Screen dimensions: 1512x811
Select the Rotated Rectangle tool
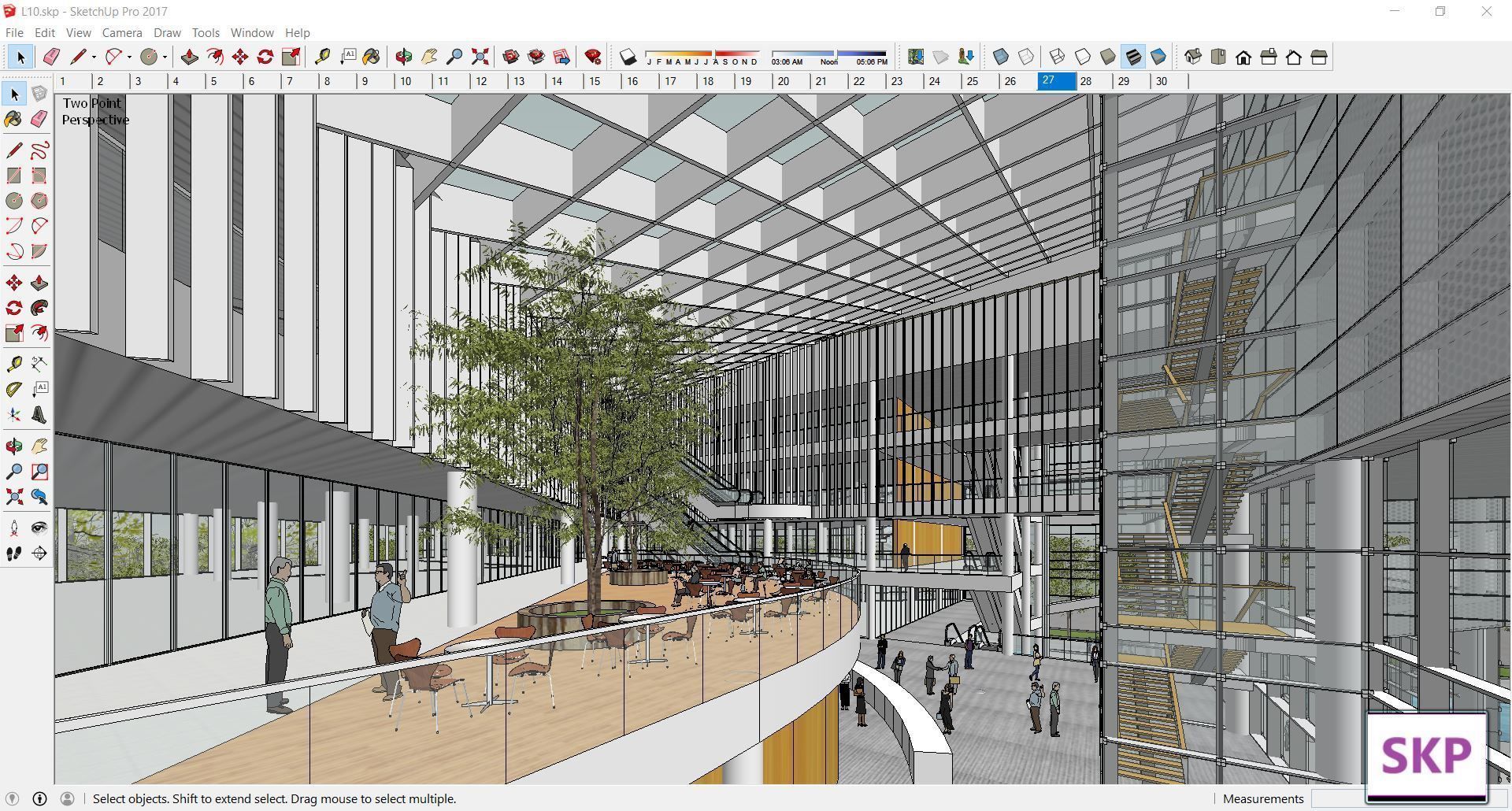pos(39,176)
